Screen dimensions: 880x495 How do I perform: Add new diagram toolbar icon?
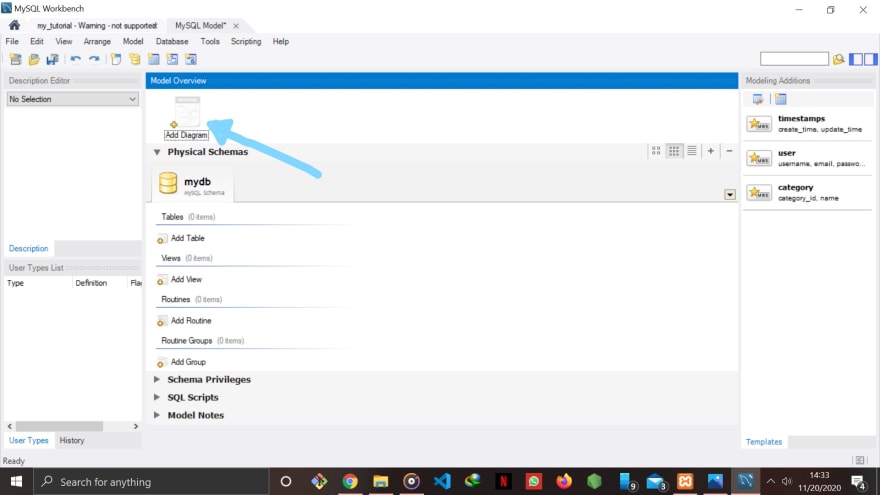point(116,59)
